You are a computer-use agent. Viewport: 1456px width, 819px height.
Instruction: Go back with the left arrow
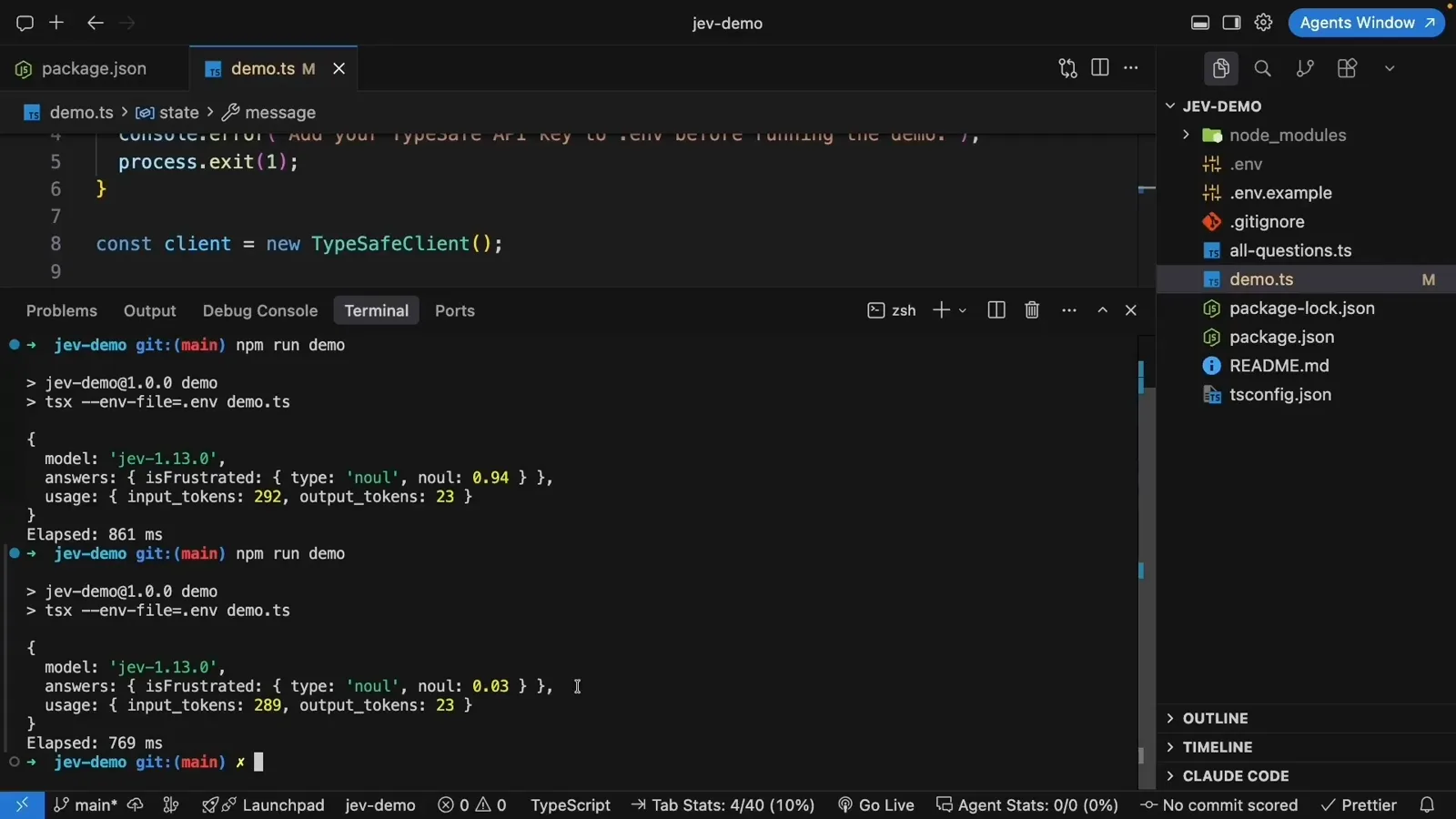pos(95,22)
